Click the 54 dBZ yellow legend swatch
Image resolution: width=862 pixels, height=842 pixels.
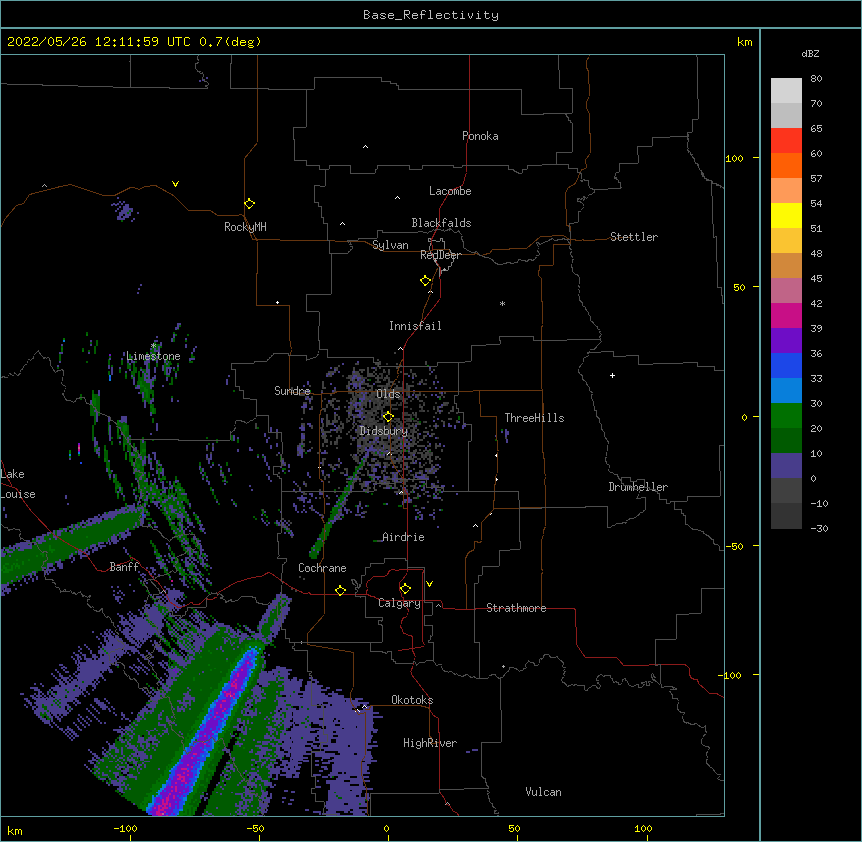pos(786,215)
